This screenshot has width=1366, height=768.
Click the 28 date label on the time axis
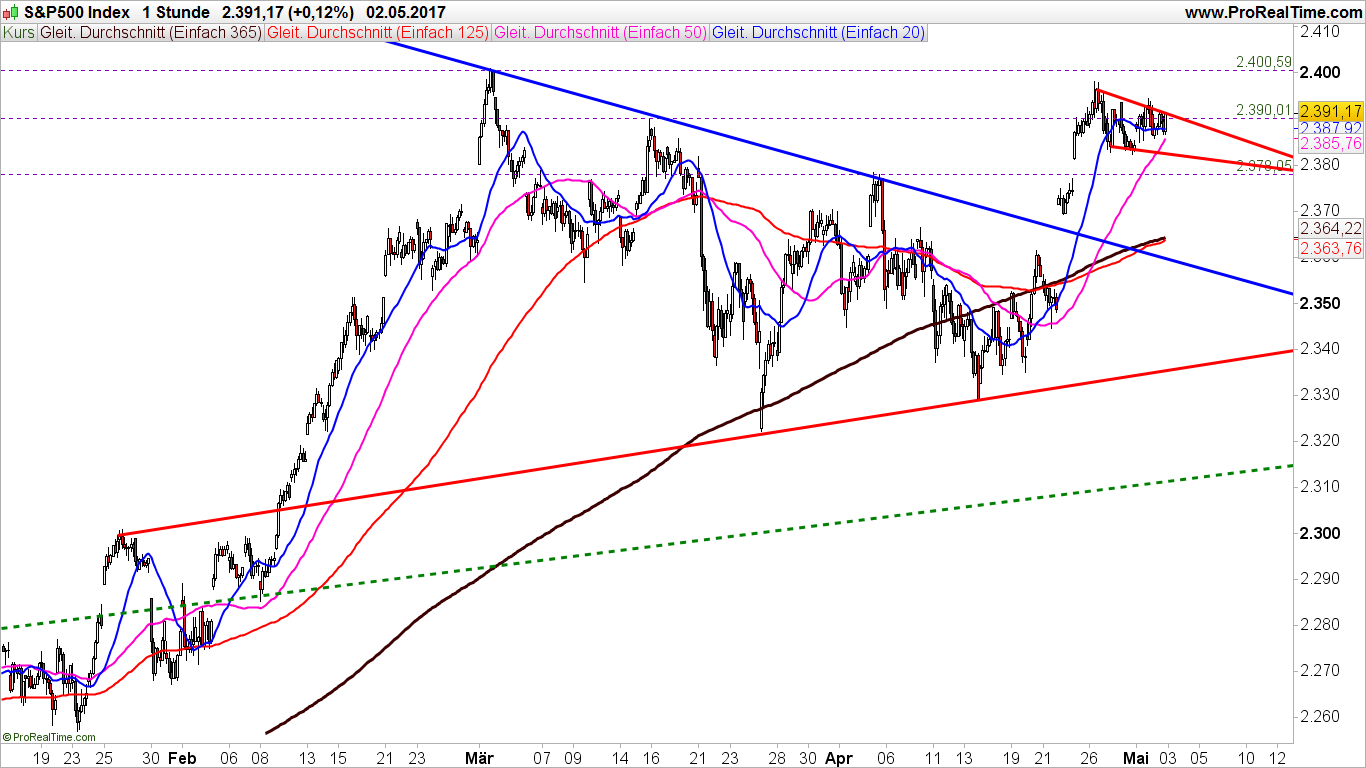(x=777, y=757)
